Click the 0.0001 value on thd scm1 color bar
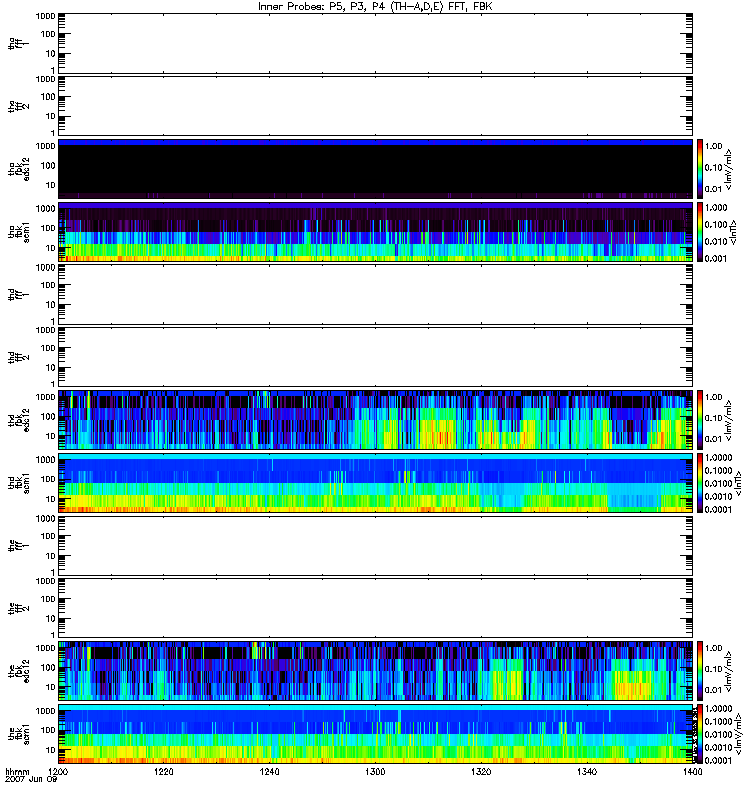 [x=718, y=509]
